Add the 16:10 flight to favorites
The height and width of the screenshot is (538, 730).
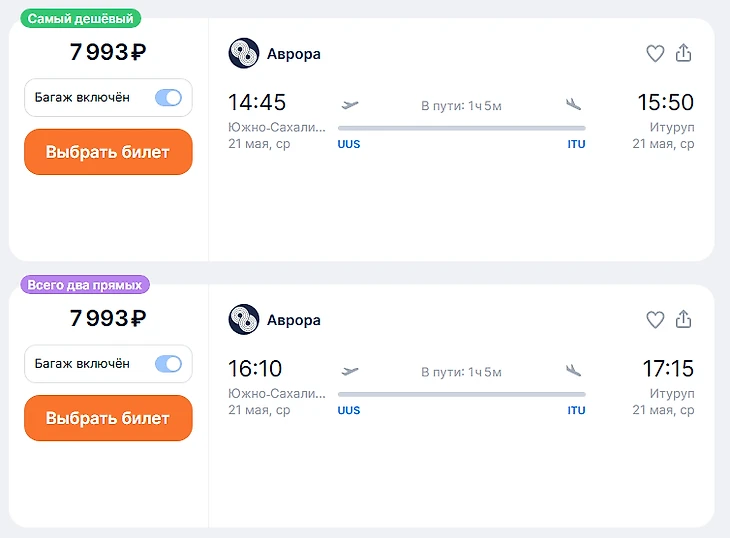tap(655, 320)
